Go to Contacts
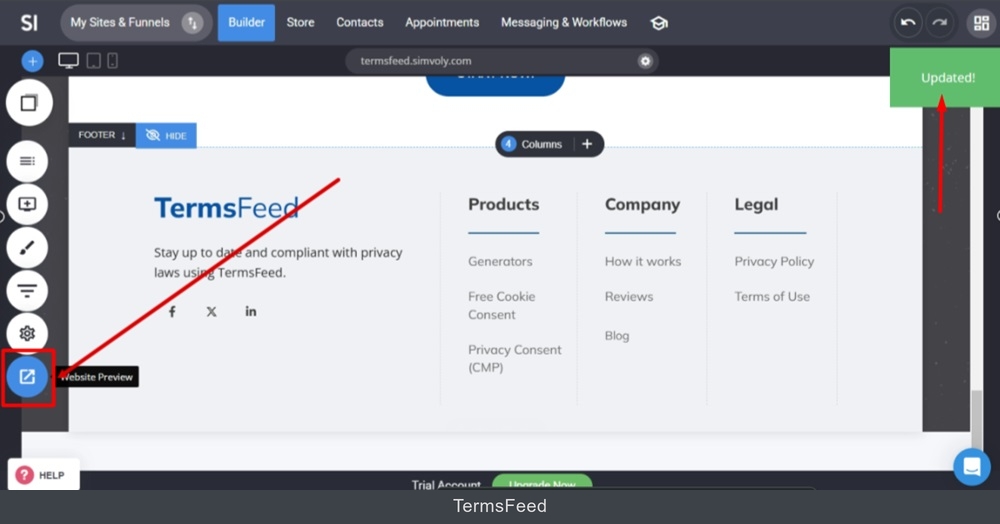Viewport: 1000px width, 524px height. tap(360, 23)
